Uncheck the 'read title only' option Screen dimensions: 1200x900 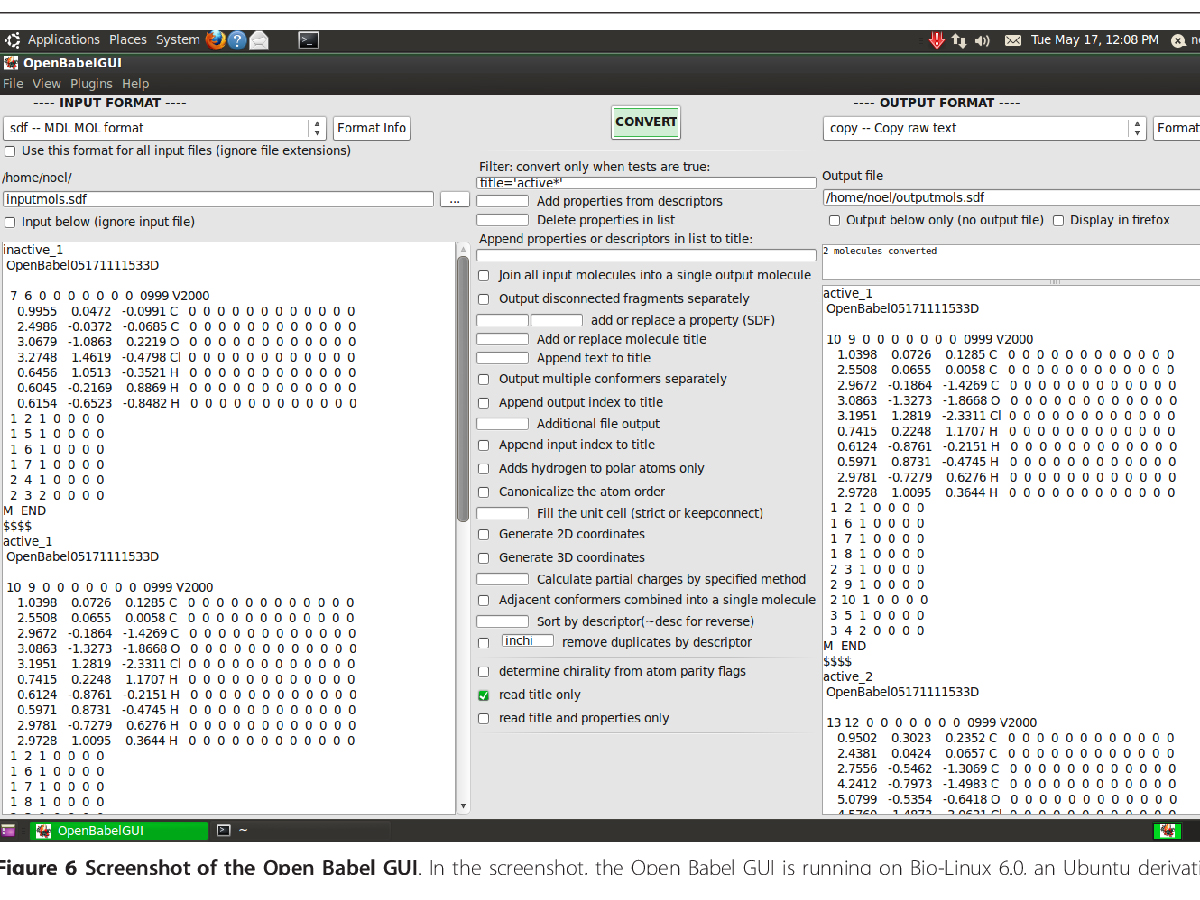coord(484,695)
